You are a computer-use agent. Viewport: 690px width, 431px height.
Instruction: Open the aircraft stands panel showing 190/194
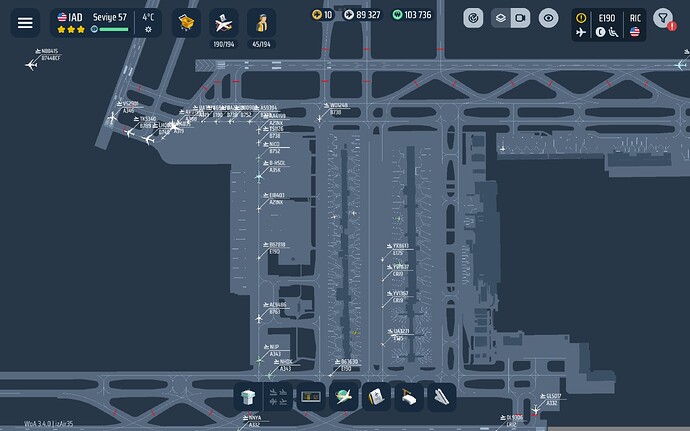224,22
